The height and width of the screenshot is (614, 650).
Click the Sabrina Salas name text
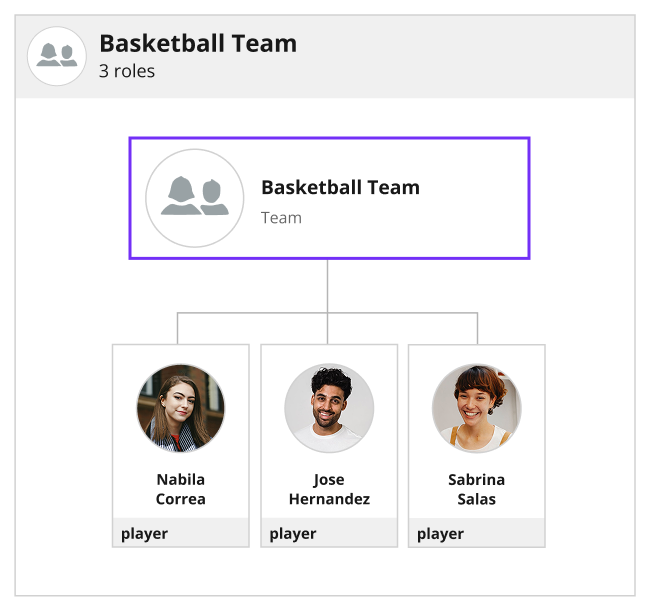coord(477,489)
